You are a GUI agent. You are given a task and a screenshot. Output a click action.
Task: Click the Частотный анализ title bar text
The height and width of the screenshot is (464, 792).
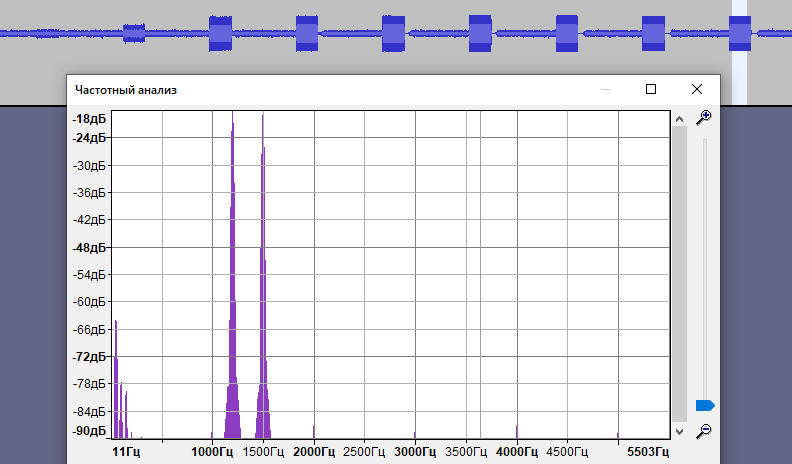click(x=126, y=90)
